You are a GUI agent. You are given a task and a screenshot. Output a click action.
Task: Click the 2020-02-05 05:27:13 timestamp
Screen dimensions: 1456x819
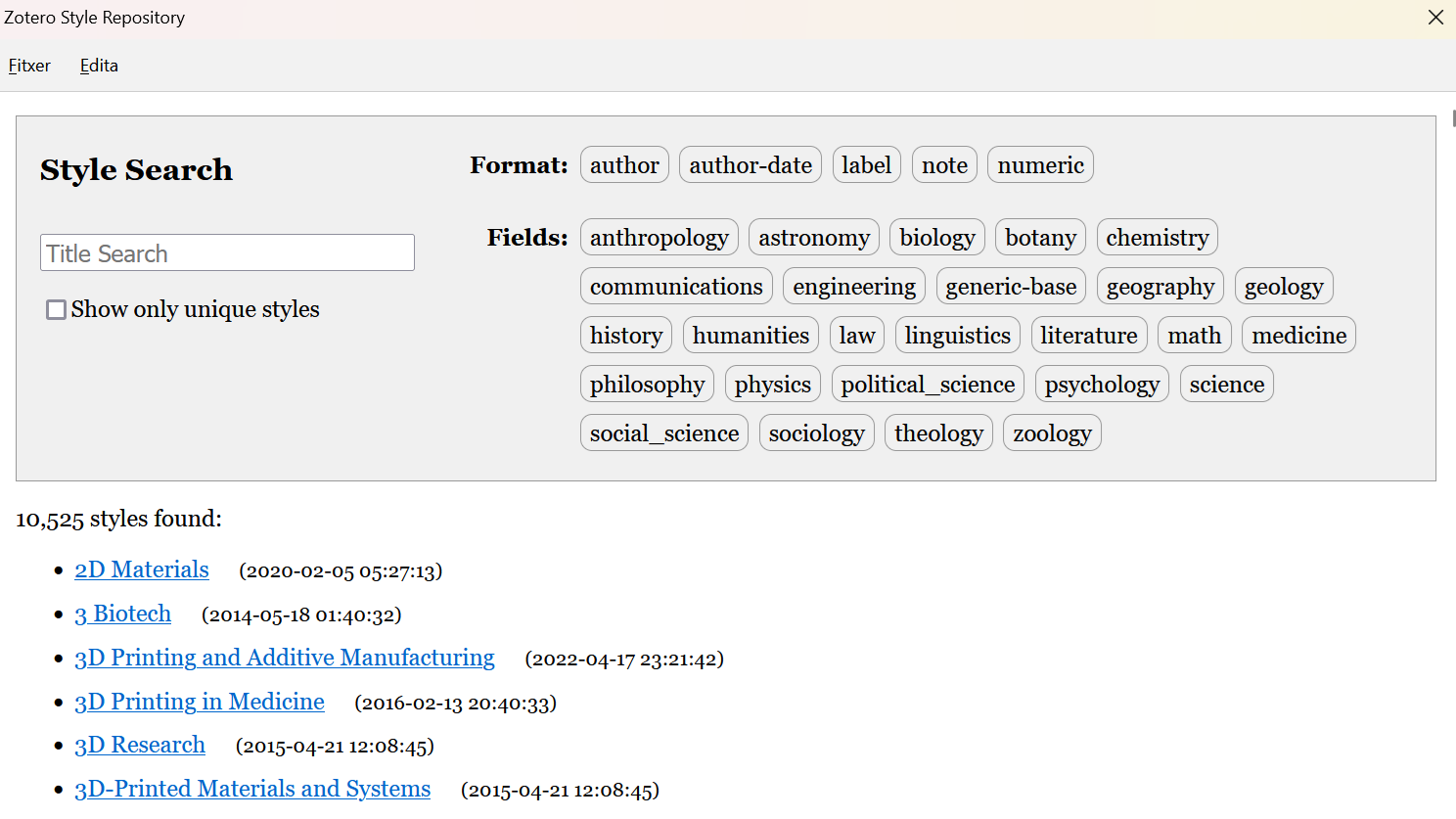(x=341, y=570)
